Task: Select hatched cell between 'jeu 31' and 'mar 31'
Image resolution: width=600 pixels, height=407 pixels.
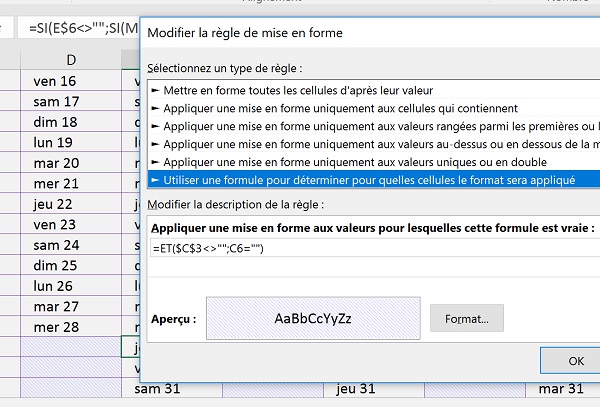Action: [x=475, y=390]
